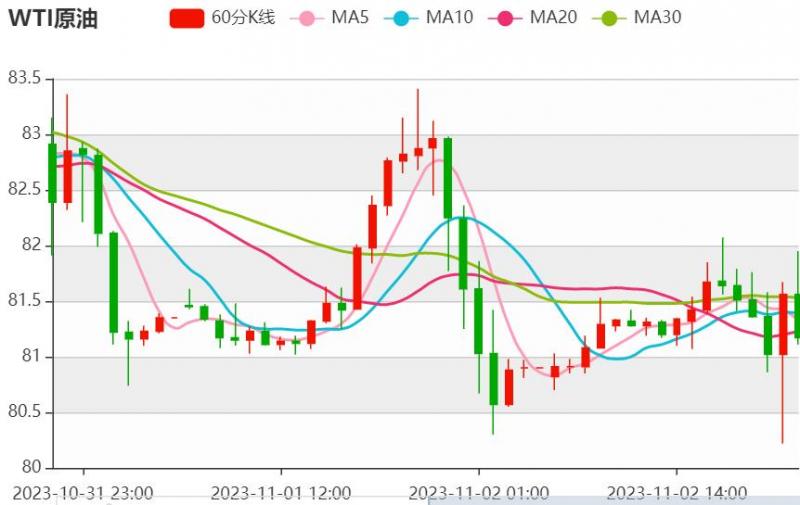Screen dimensions: 800x505
Task: Click the 83 y-axis label
Action: [31, 134]
